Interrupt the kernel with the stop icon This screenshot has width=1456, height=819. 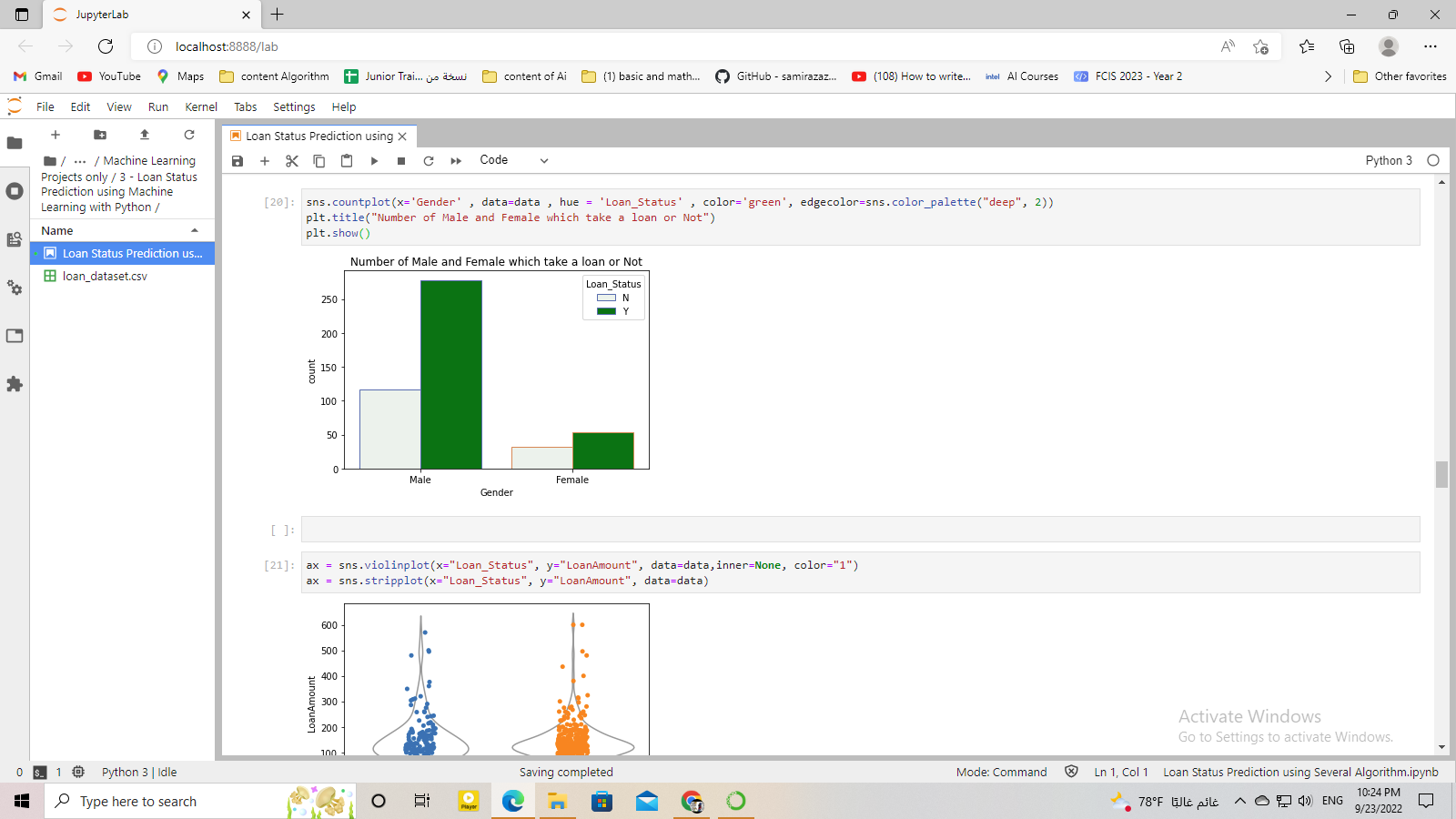(x=400, y=160)
